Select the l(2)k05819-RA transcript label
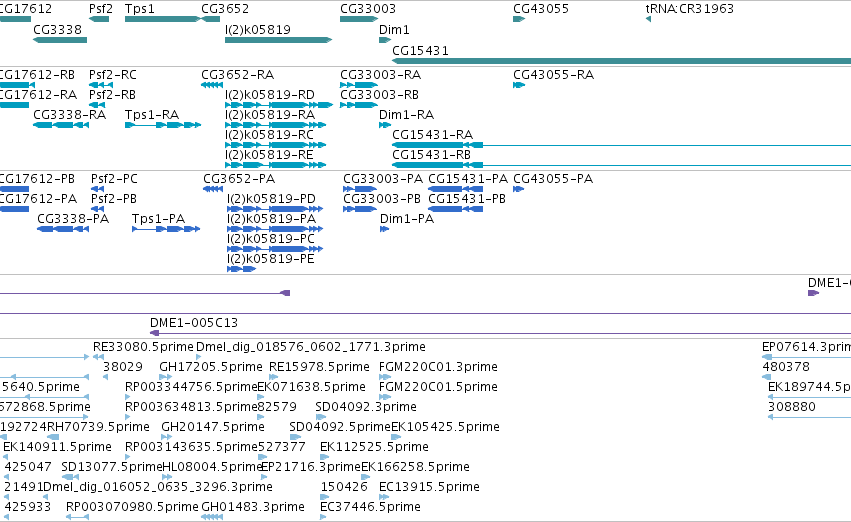This screenshot has height=522, width=851. coord(270,114)
